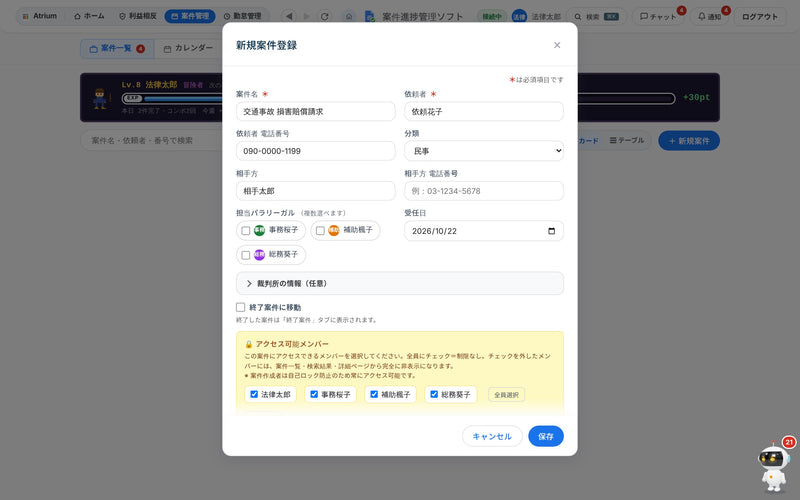
Task: Click the 保存 button
Action: click(x=545, y=436)
